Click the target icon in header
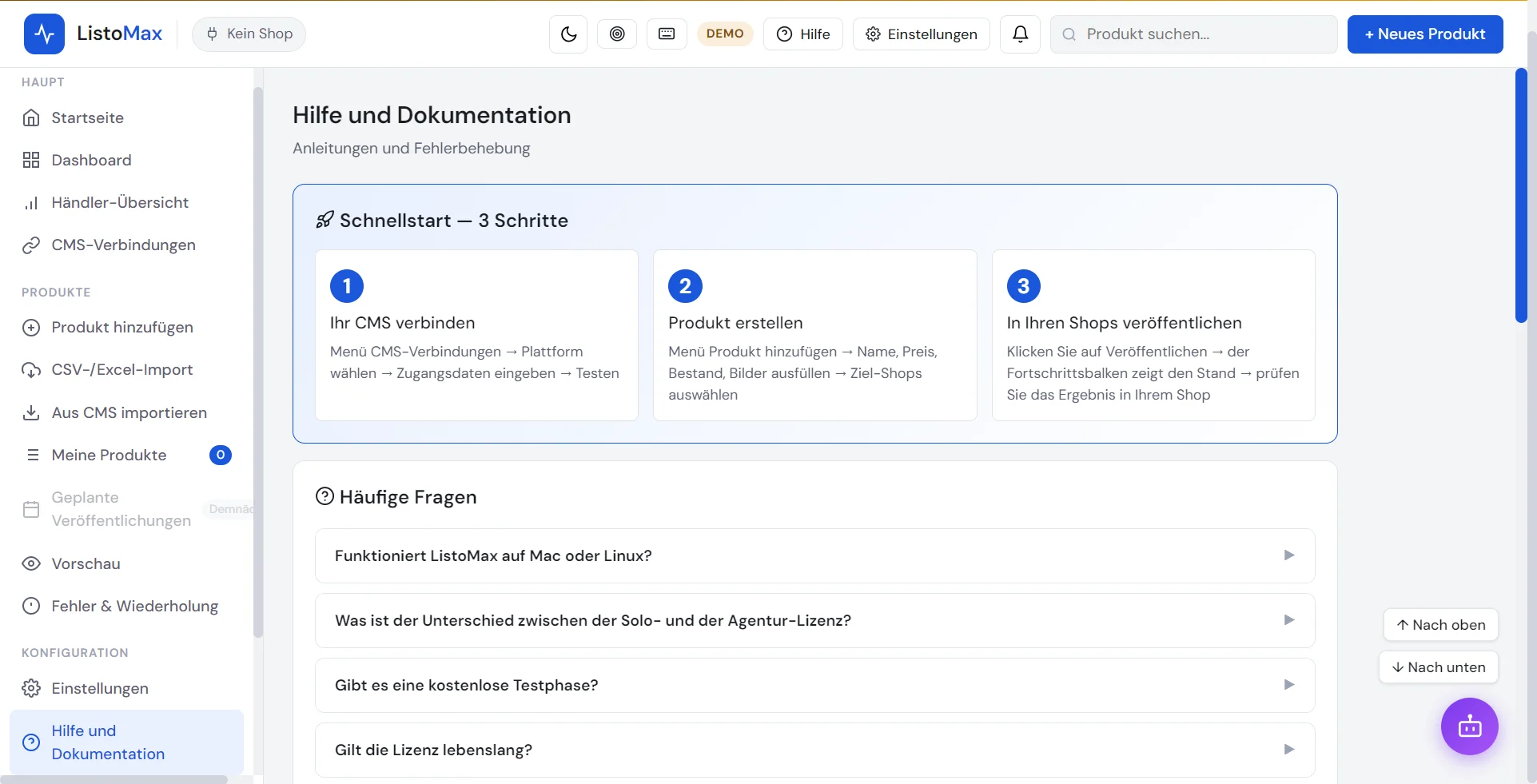Image resolution: width=1537 pixels, height=784 pixels. pyautogui.click(x=617, y=34)
